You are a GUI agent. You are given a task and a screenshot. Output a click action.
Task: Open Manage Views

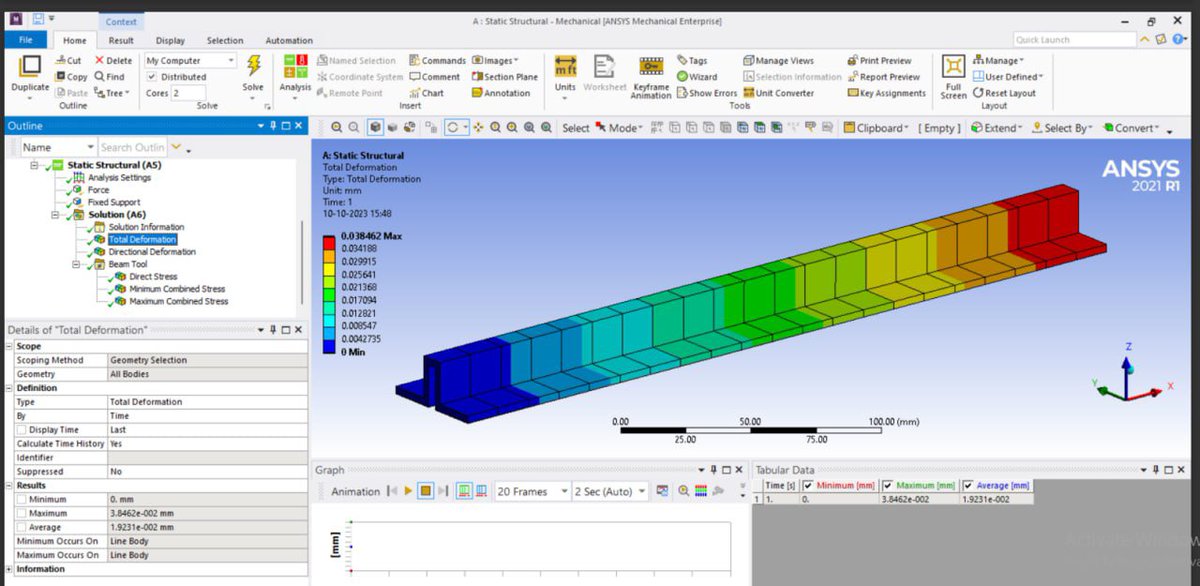778,61
